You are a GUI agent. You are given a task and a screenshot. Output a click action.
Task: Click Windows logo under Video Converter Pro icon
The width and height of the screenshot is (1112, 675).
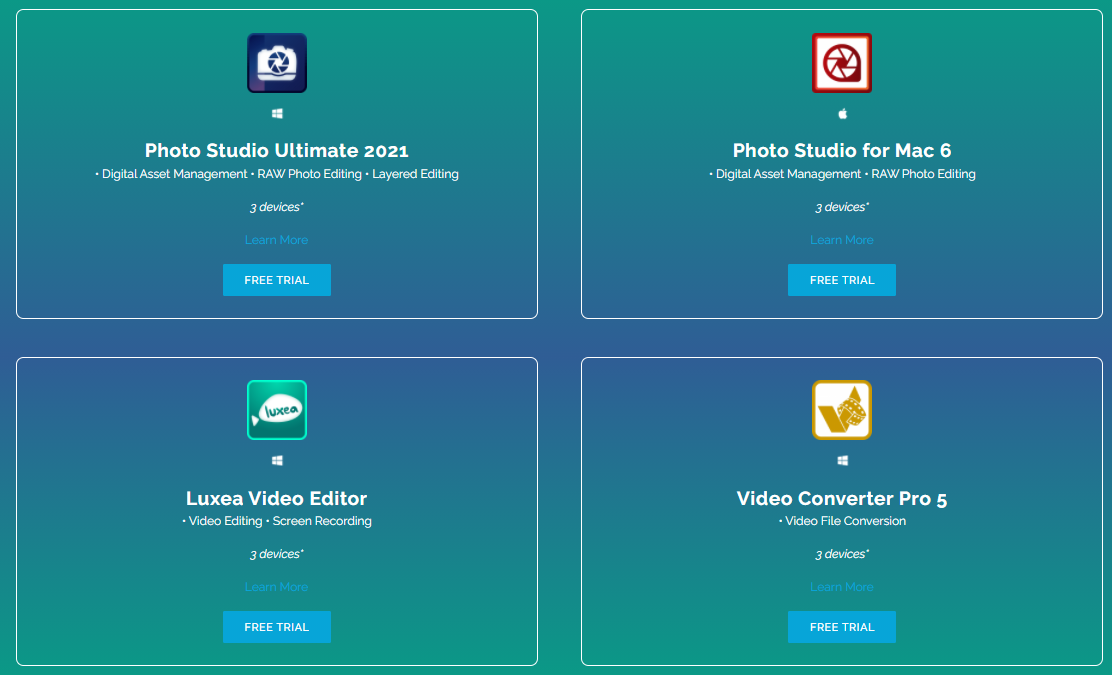coord(843,461)
